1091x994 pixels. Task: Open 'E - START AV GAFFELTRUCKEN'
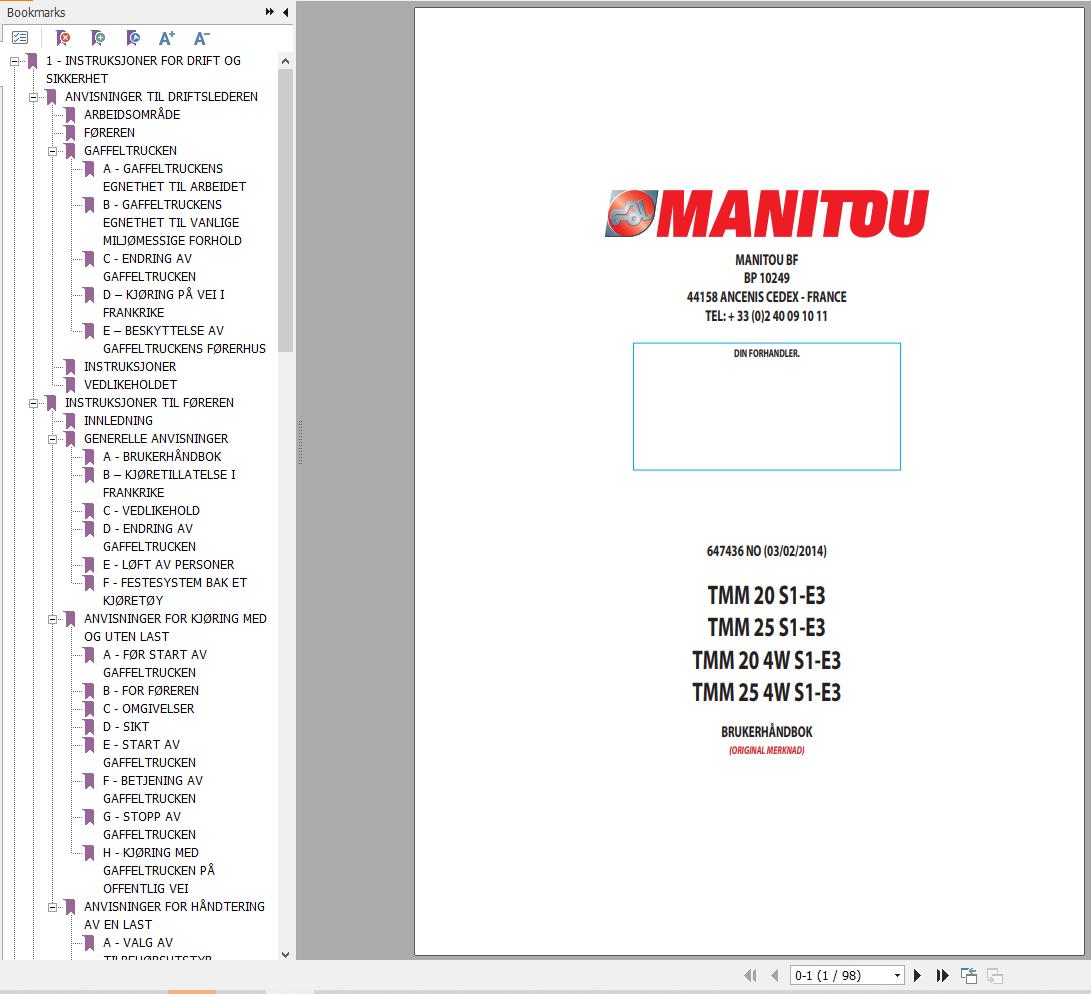coord(149,753)
